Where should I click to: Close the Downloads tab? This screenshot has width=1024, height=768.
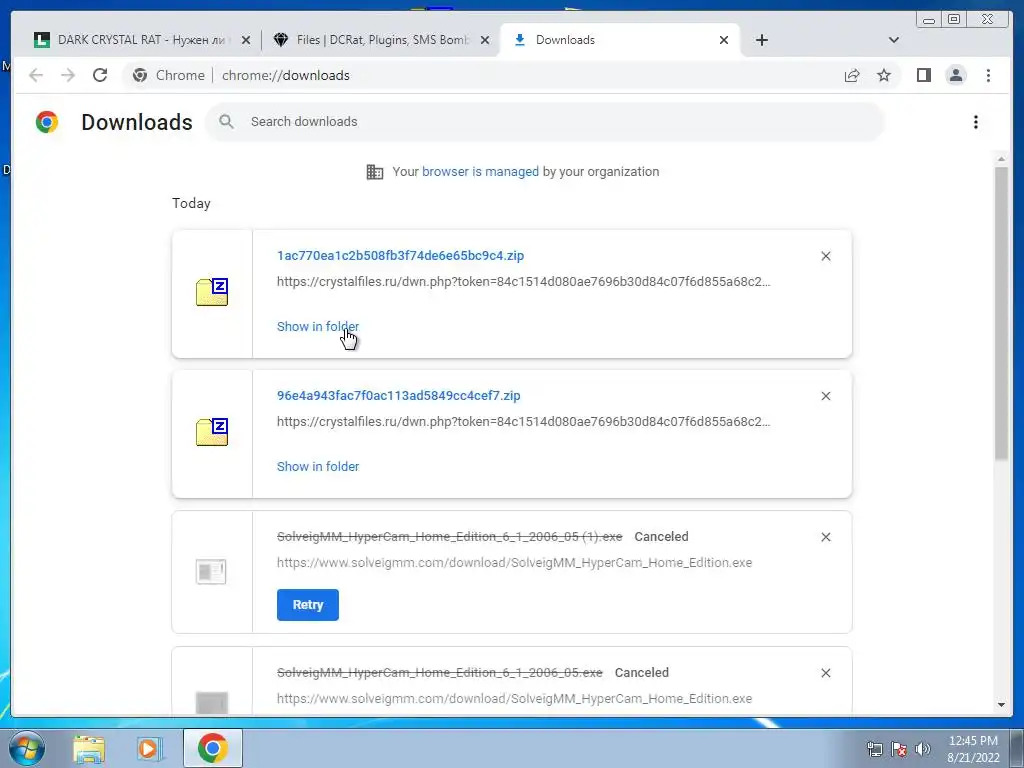click(724, 40)
